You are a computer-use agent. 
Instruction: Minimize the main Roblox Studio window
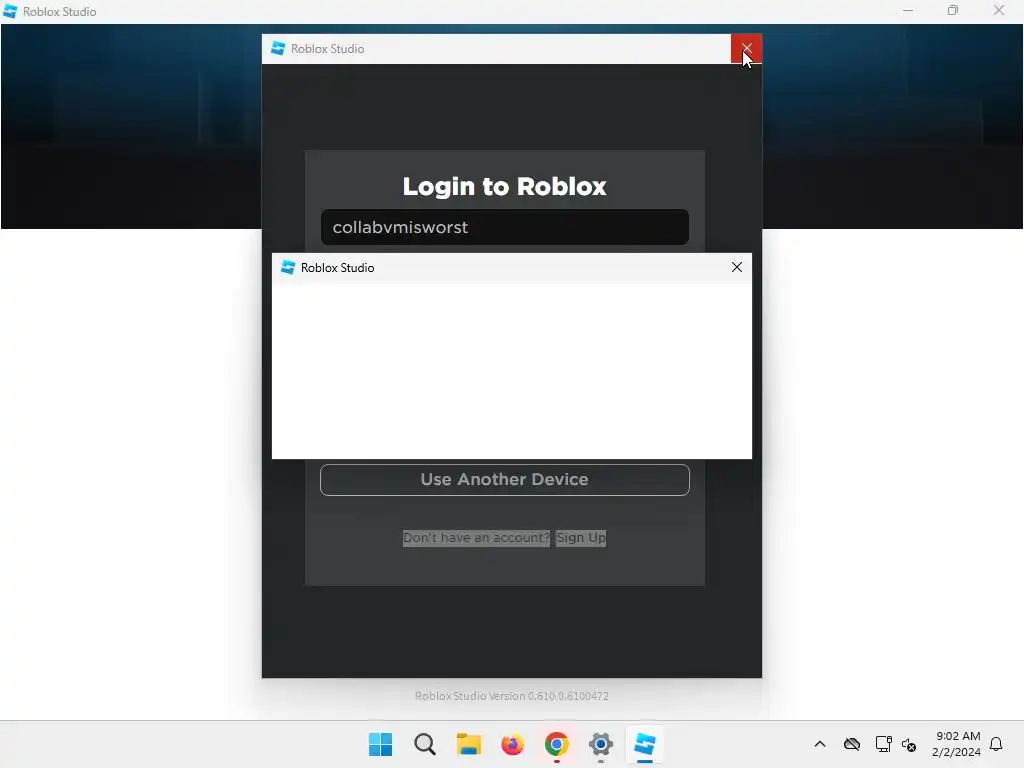pyautogui.click(x=908, y=11)
